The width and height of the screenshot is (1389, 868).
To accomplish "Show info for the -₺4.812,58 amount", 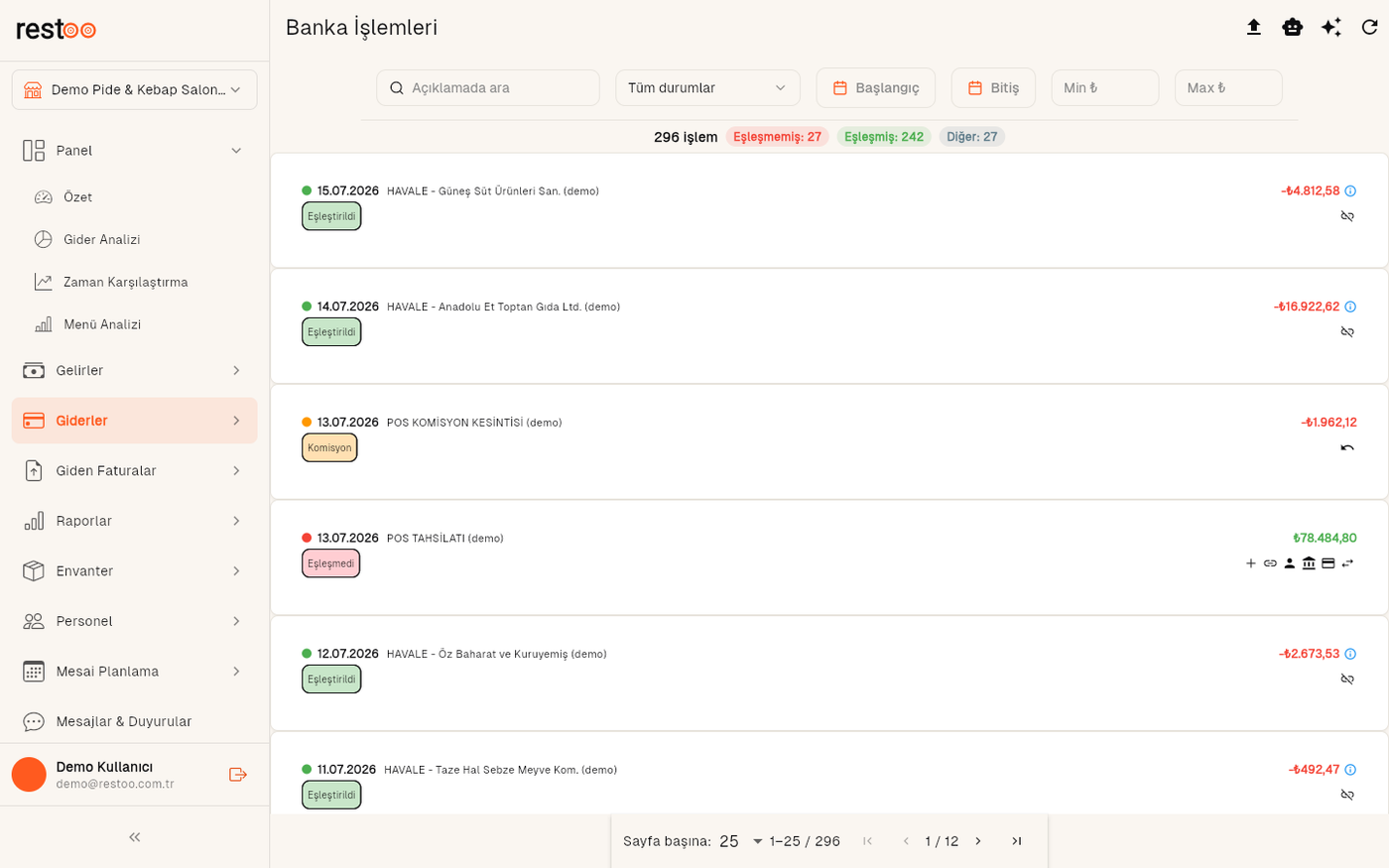I will coord(1350,190).
